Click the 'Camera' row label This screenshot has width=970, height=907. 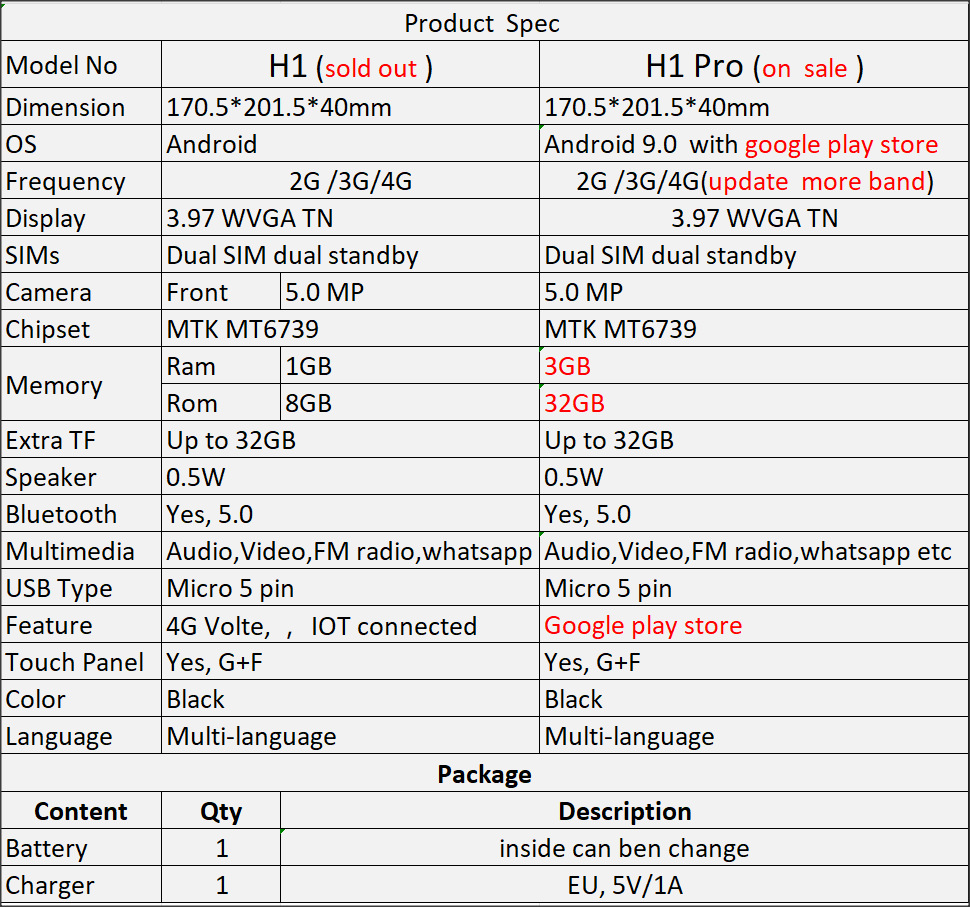[x=81, y=291]
